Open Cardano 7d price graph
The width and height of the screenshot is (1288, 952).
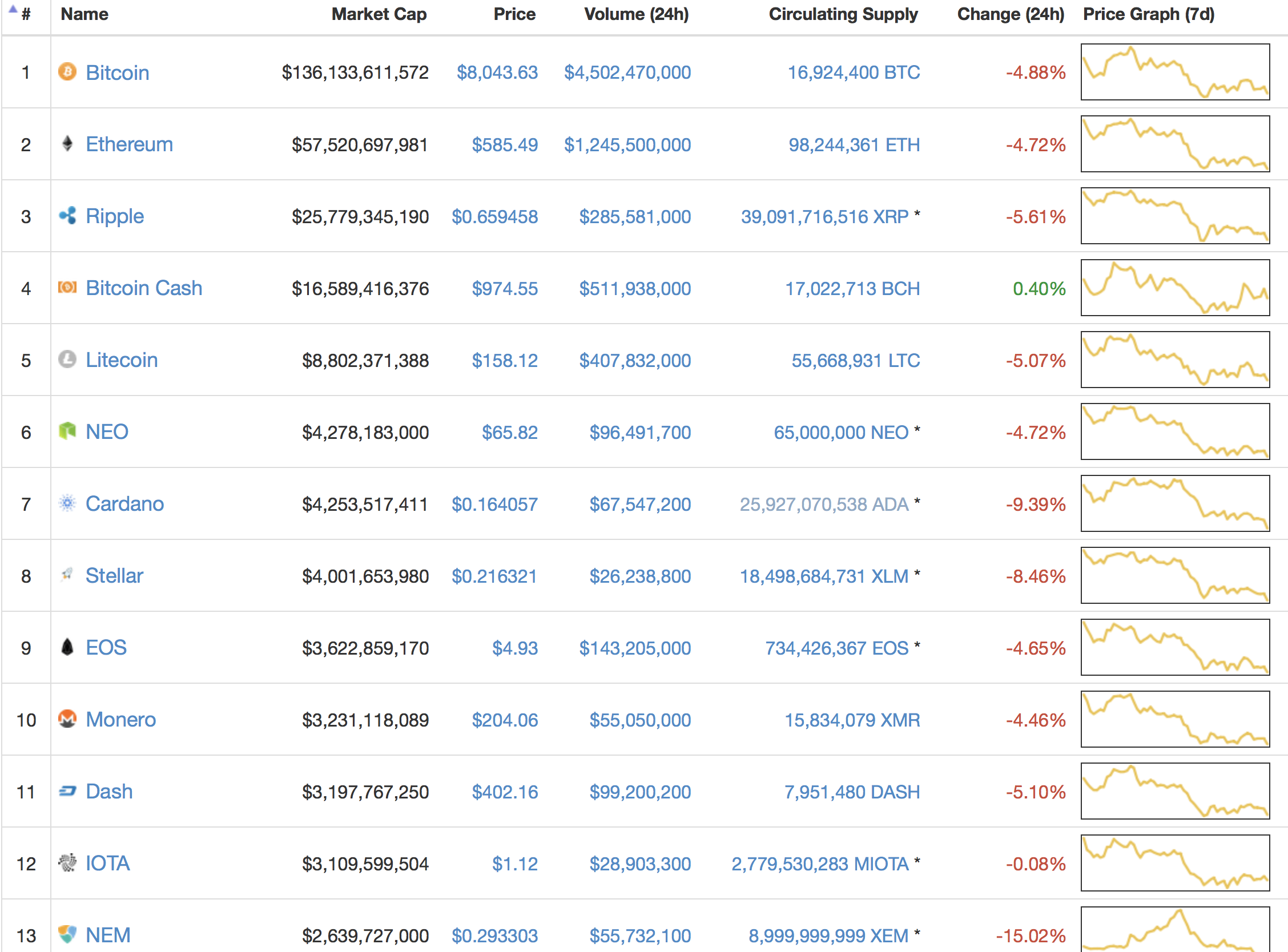(x=1175, y=503)
